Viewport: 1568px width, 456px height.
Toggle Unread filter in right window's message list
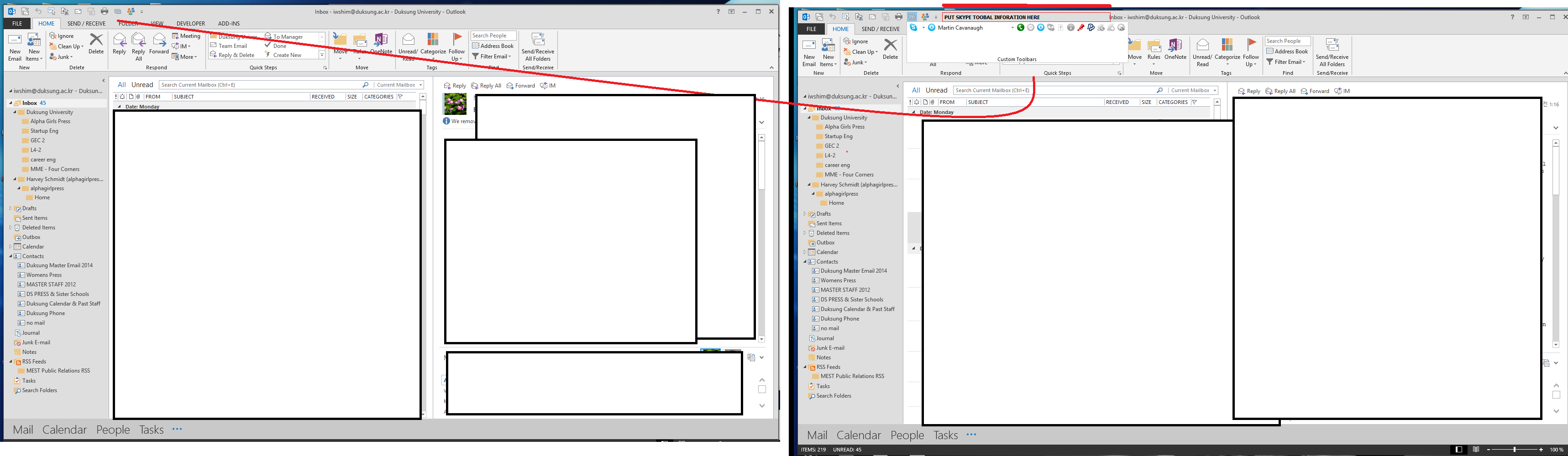pos(937,91)
